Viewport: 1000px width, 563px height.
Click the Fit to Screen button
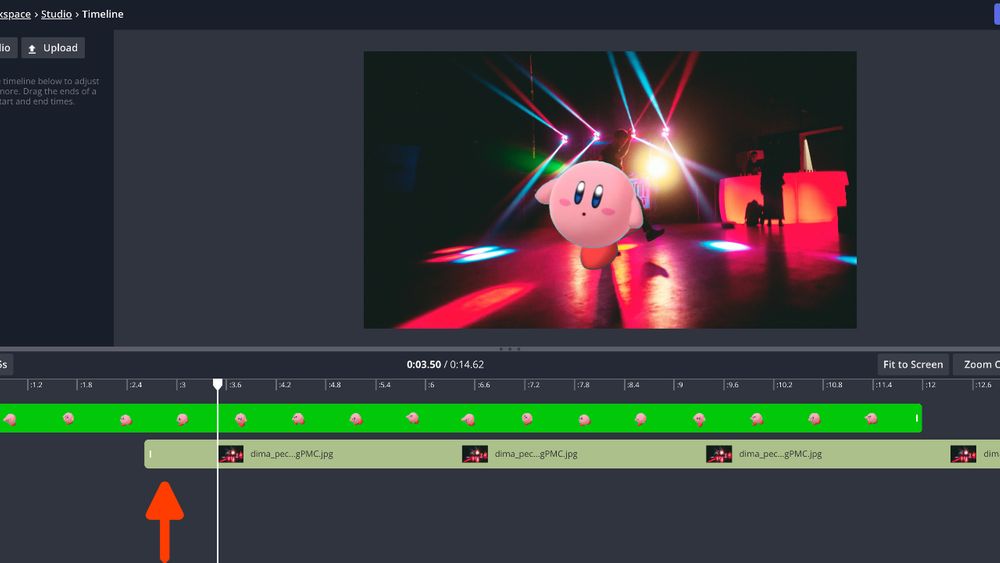point(912,365)
